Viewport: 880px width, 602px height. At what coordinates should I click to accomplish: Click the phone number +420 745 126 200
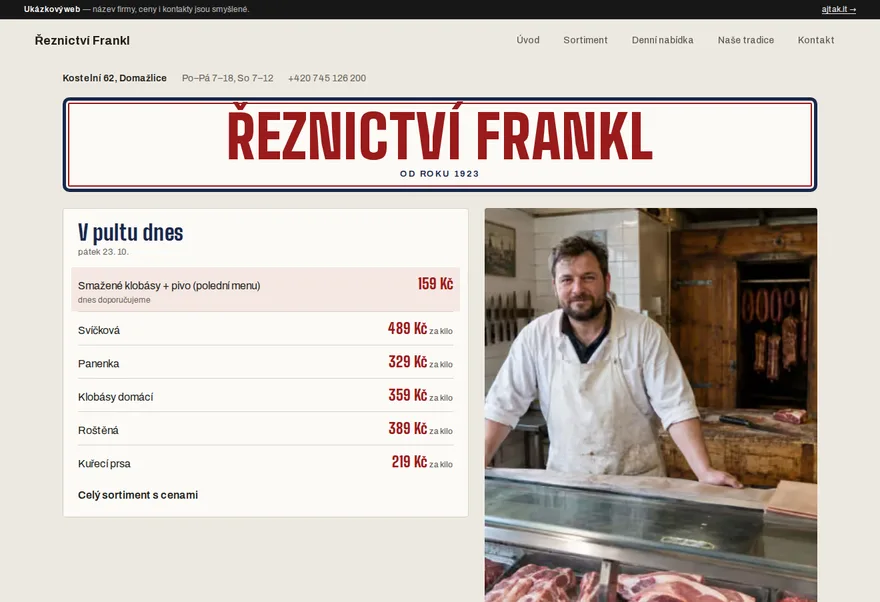(x=327, y=78)
